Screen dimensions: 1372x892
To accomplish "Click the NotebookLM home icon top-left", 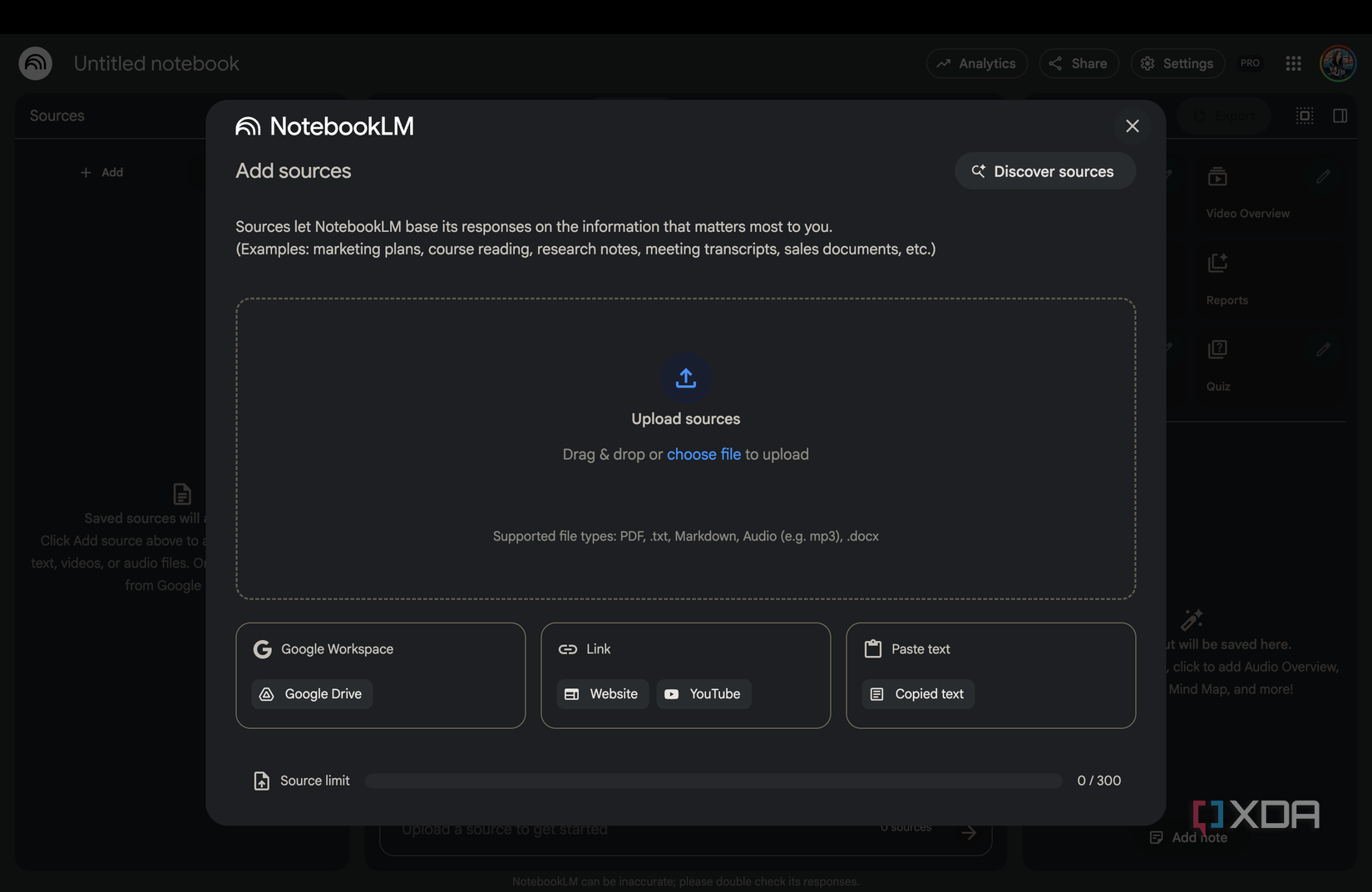I will tap(36, 63).
